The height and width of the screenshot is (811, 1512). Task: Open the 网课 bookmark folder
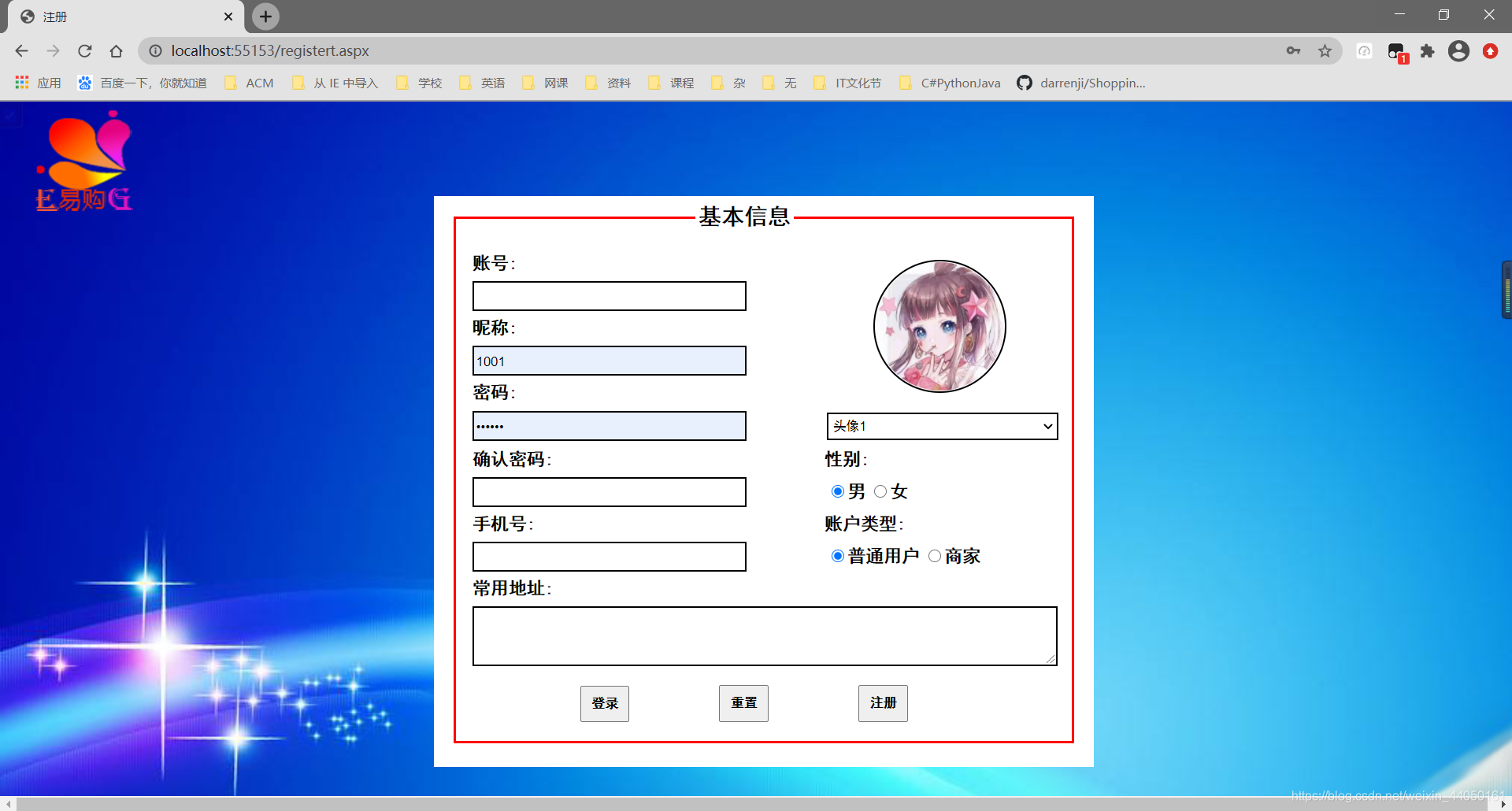[x=545, y=83]
